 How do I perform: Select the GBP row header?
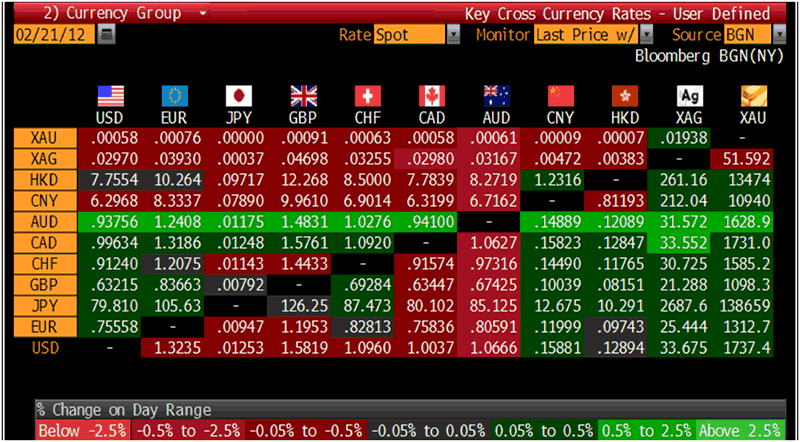(x=45, y=285)
